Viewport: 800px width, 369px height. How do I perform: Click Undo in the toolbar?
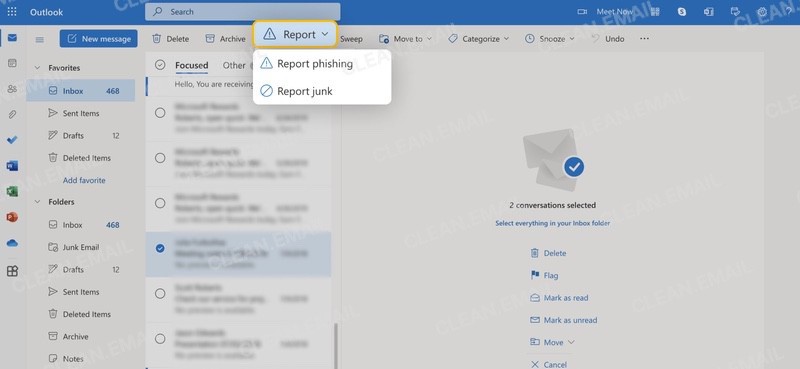(x=607, y=39)
